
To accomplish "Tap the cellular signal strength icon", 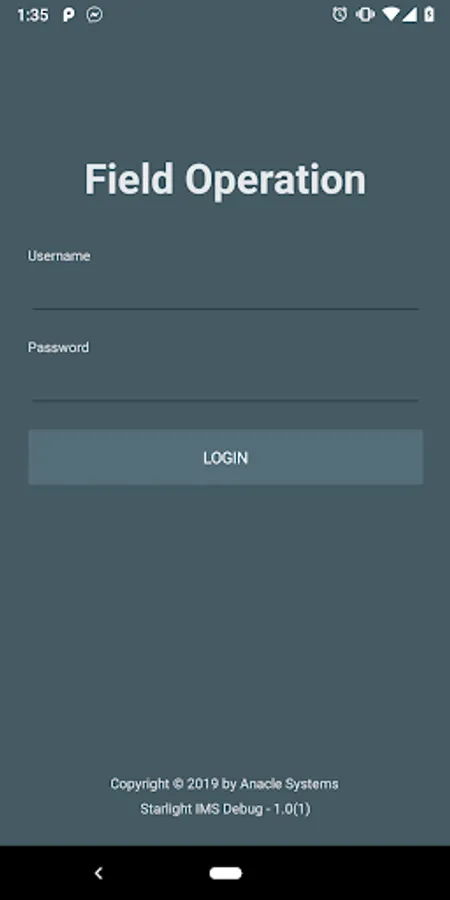I will click(x=410, y=15).
